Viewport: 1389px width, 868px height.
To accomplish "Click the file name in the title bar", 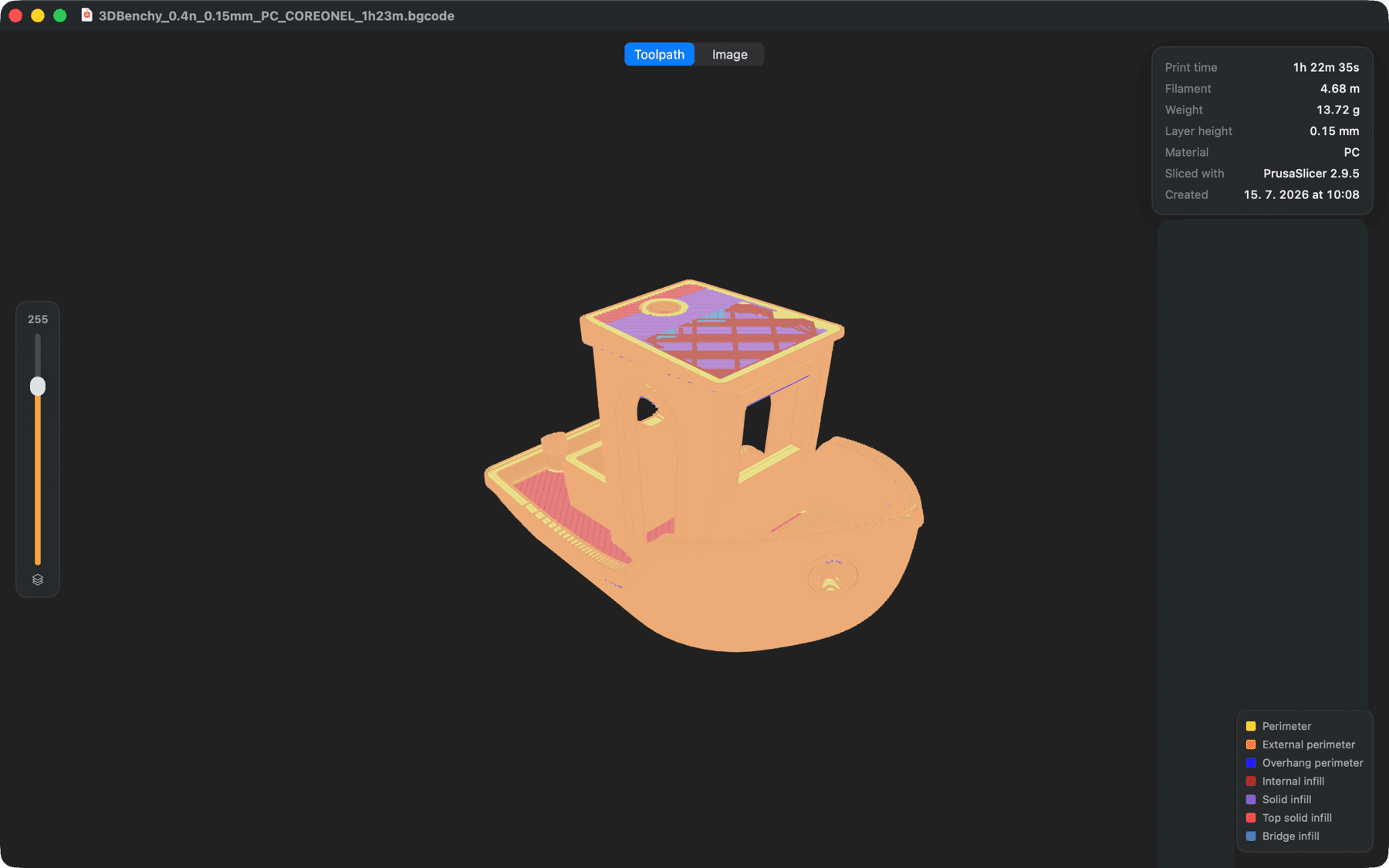I will pos(276,15).
